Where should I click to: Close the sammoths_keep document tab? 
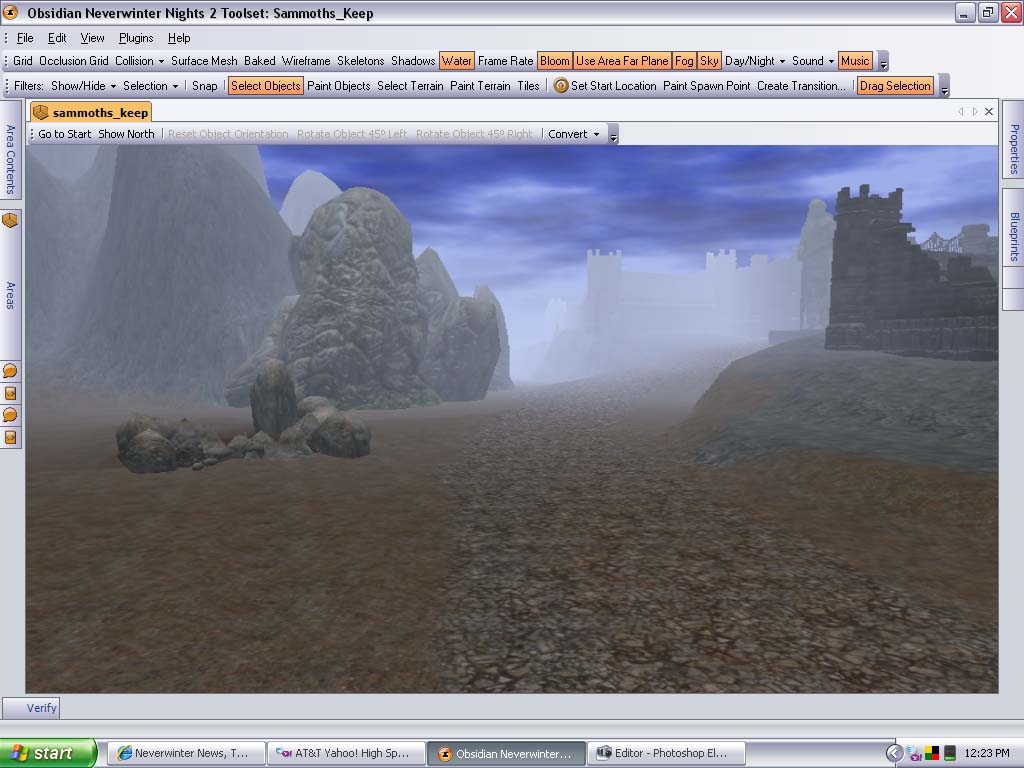point(989,112)
